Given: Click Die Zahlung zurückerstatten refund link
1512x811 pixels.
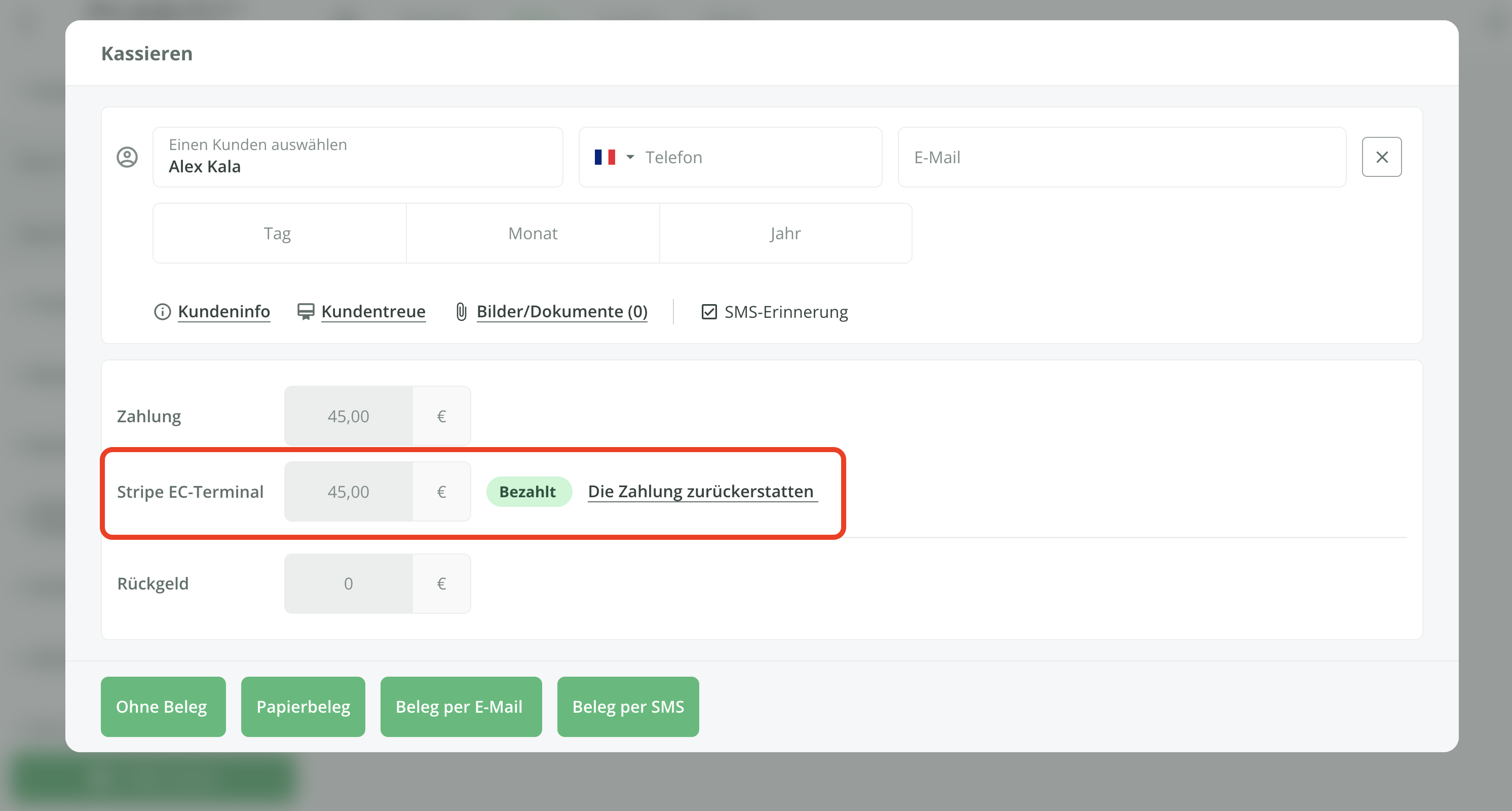Looking at the screenshot, I should 701,492.
